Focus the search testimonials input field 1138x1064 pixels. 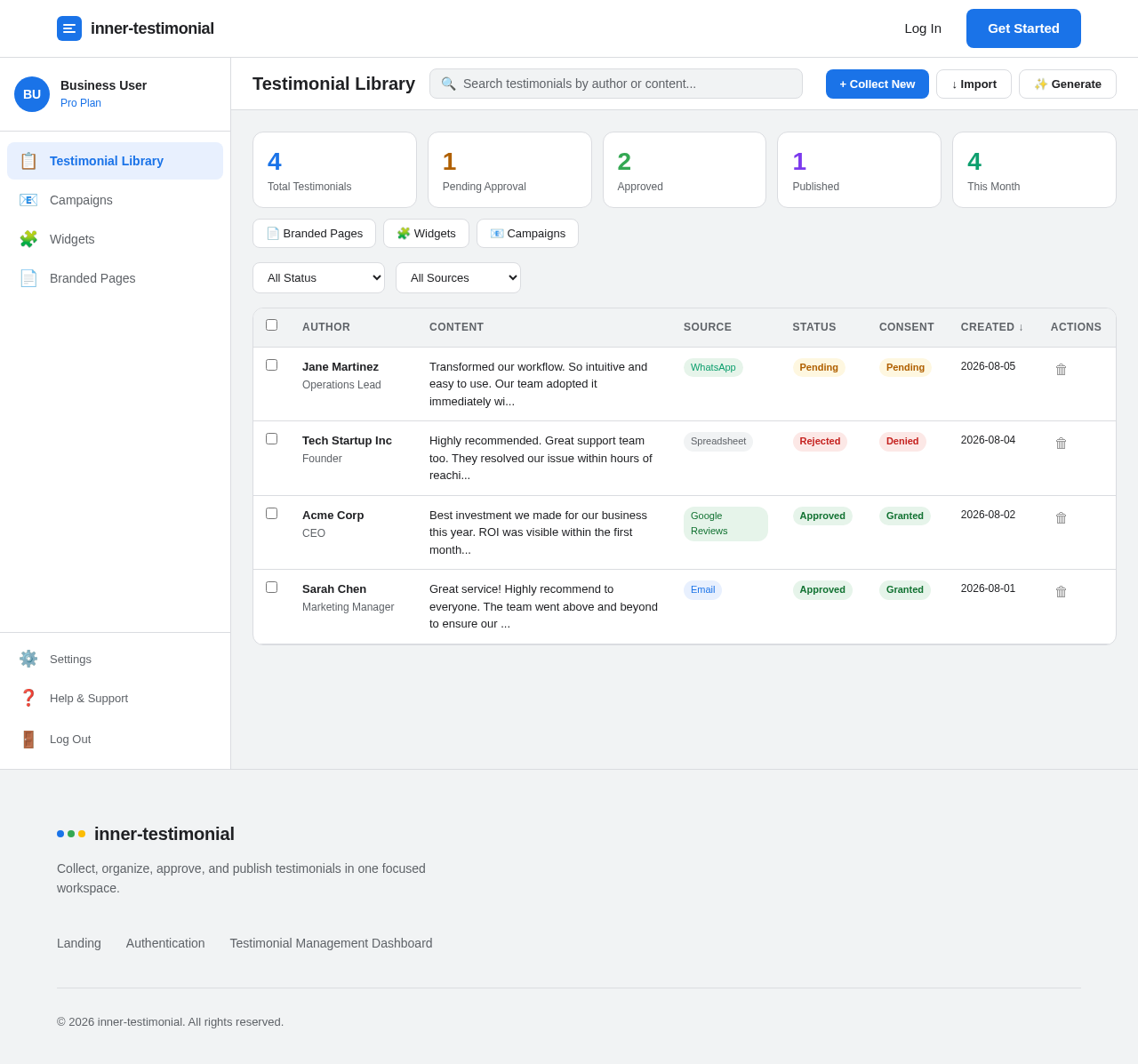[x=615, y=84]
